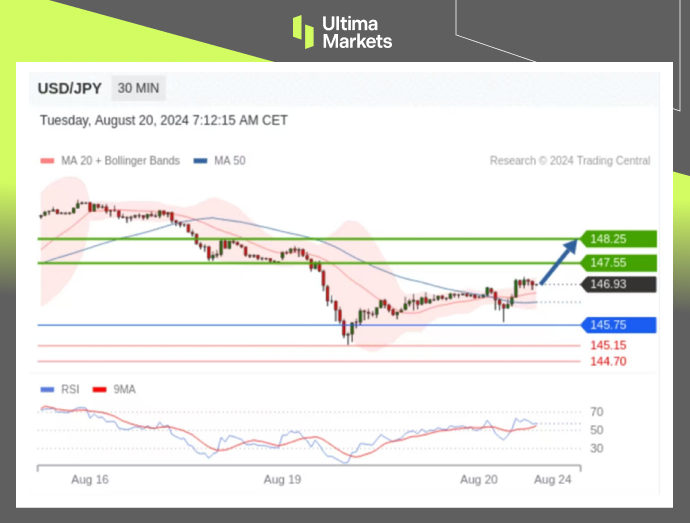690x523 pixels.
Task: Click the Ultima Markets brand name text
Action: tap(357, 31)
